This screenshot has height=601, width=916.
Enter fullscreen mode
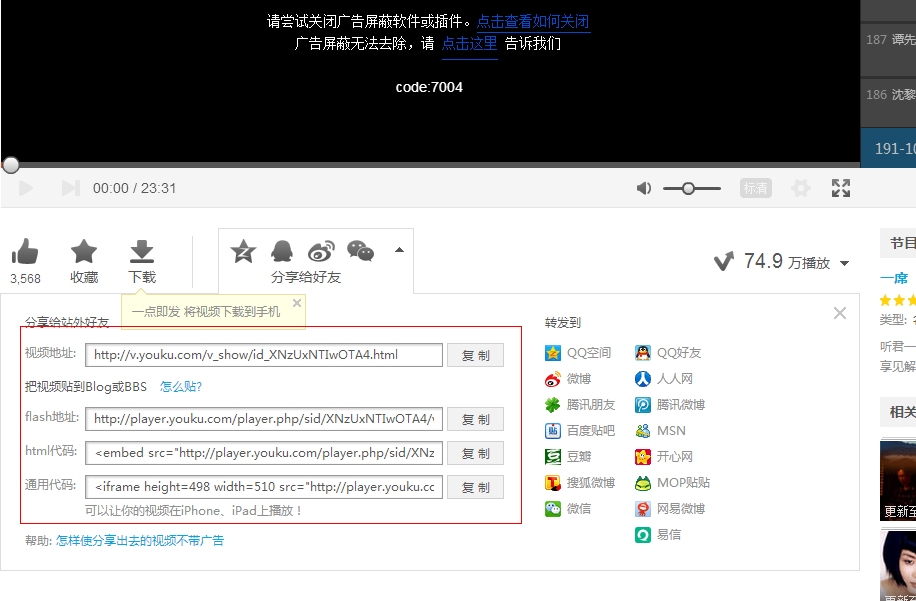point(841,188)
